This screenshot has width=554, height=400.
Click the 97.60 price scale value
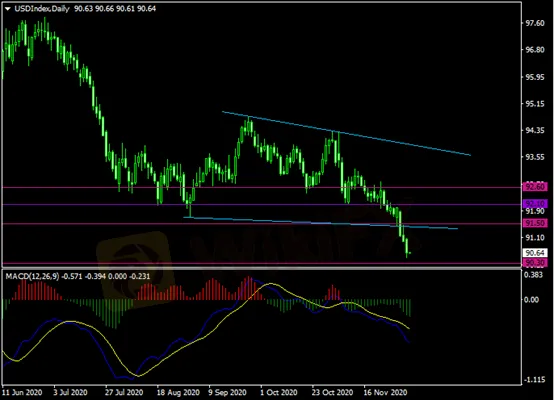(x=535, y=23)
